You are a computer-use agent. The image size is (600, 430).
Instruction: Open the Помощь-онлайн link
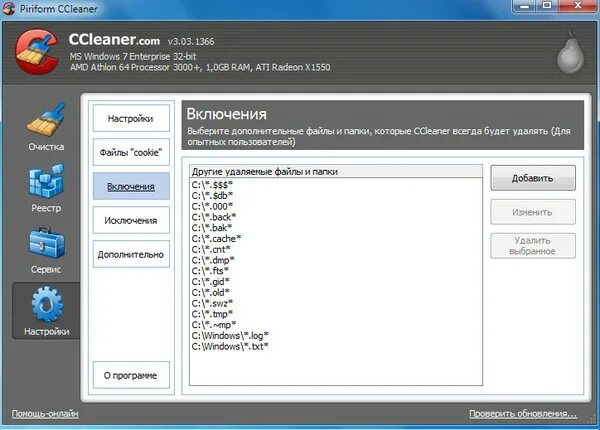(45, 414)
